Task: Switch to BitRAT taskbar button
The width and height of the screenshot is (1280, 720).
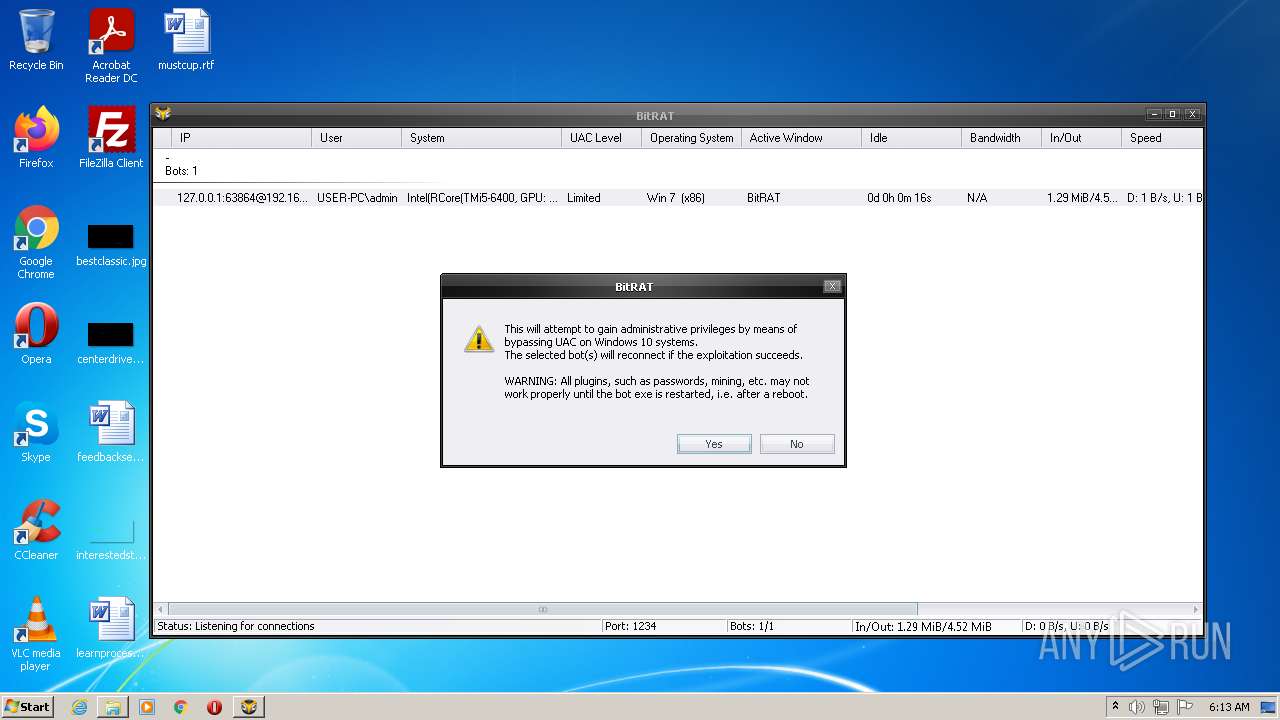Action: [x=249, y=707]
